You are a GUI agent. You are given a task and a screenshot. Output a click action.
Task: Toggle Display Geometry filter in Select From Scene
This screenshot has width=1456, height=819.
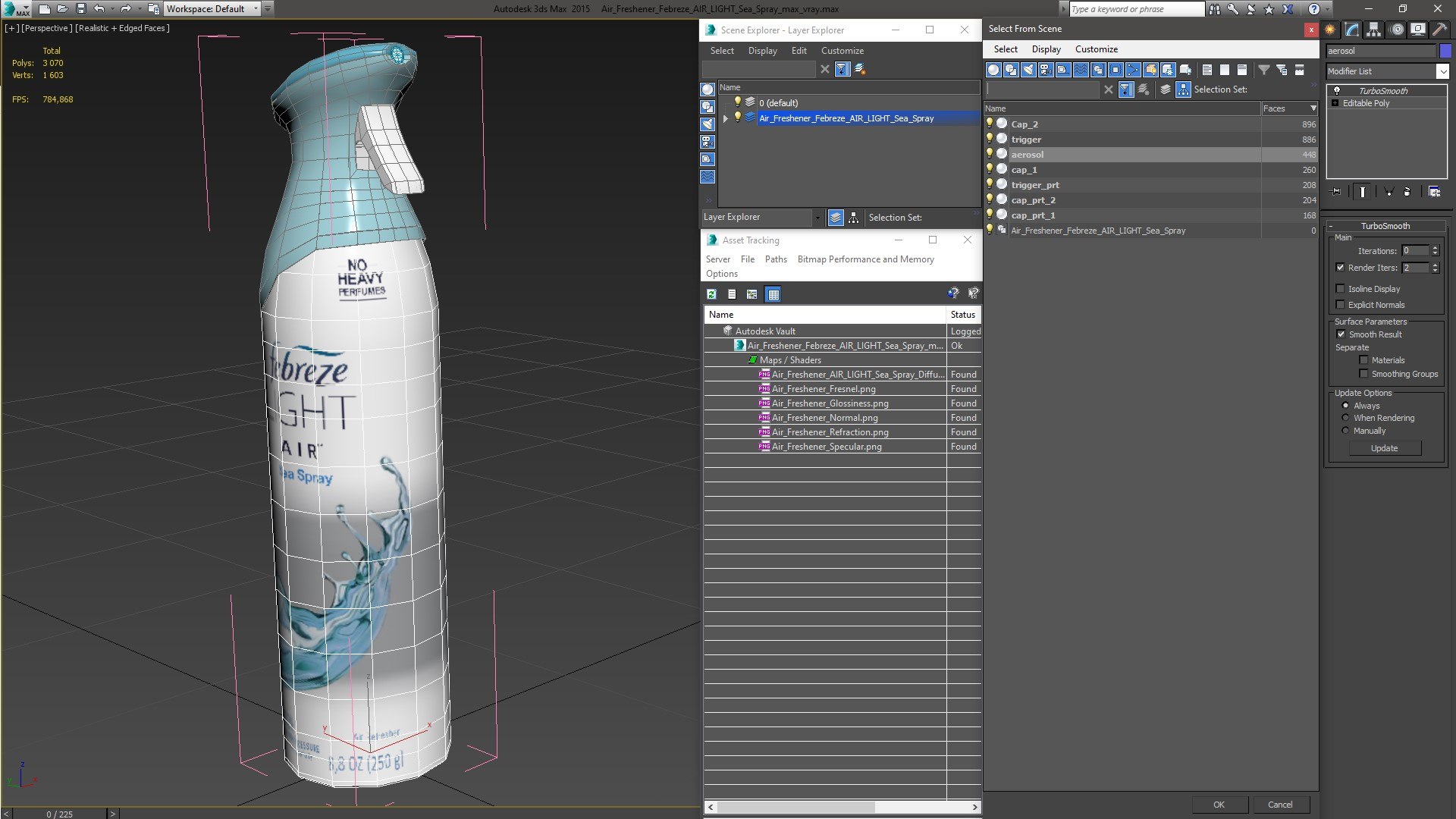[x=993, y=70]
